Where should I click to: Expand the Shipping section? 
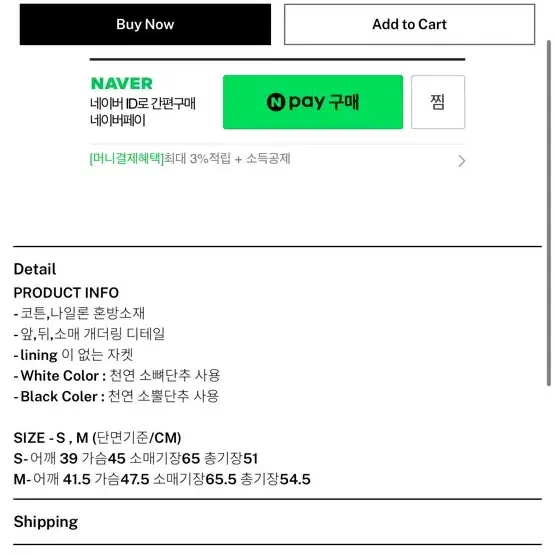point(46,522)
